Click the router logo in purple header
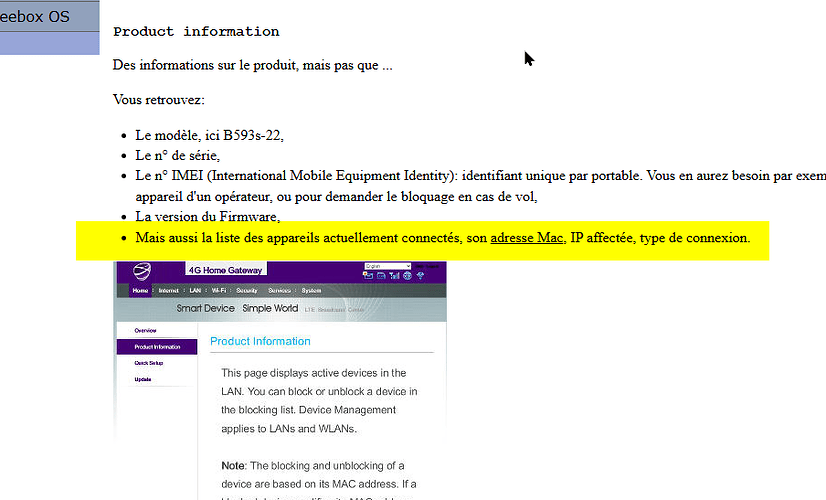 (142, 271)
